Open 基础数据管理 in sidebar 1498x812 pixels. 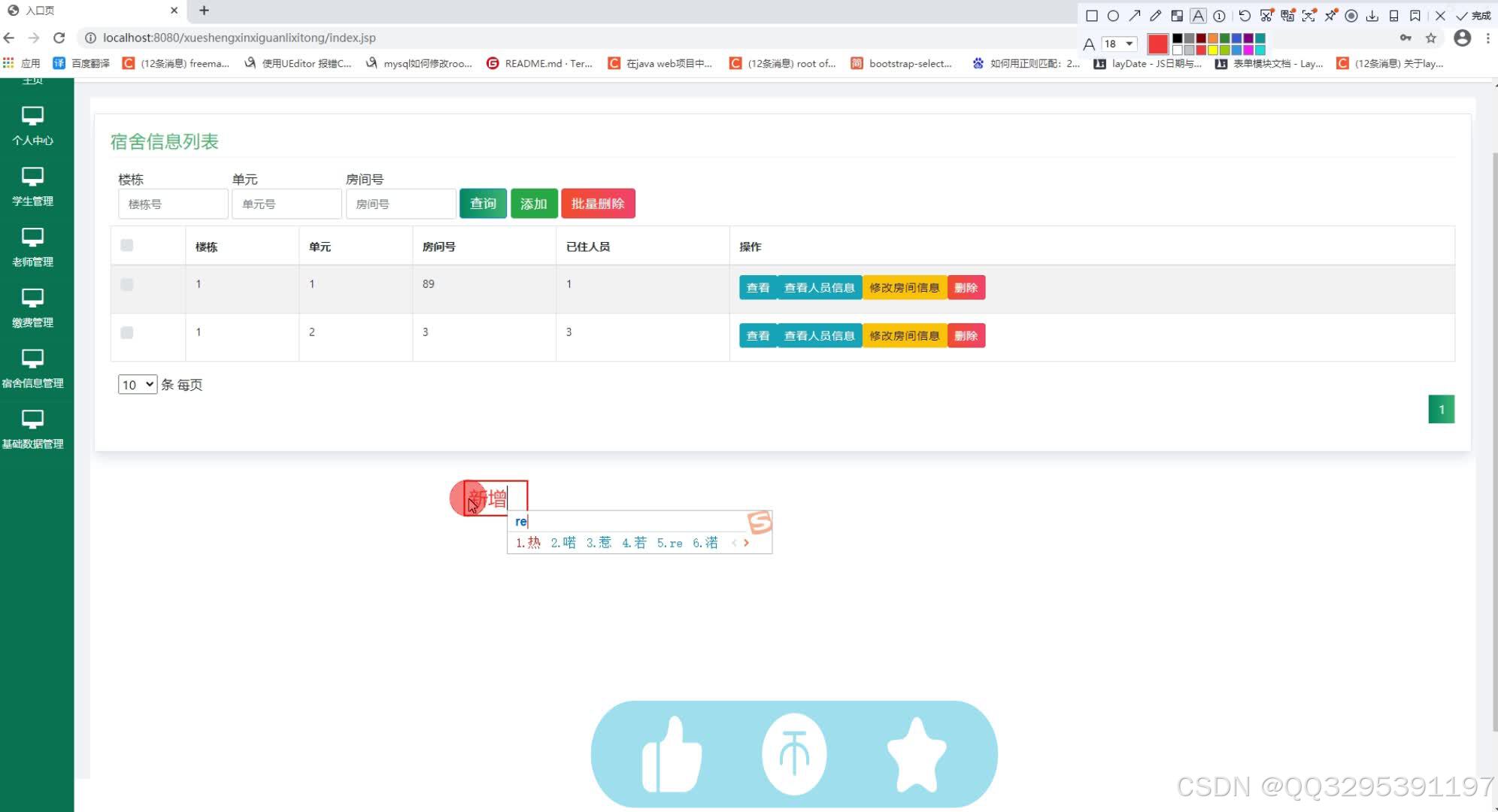(32, 429)
